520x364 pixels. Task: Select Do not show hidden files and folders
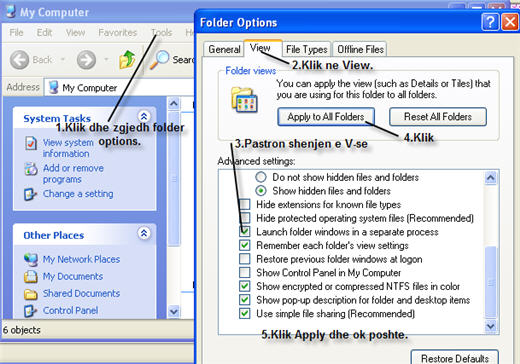click(261, 177)
